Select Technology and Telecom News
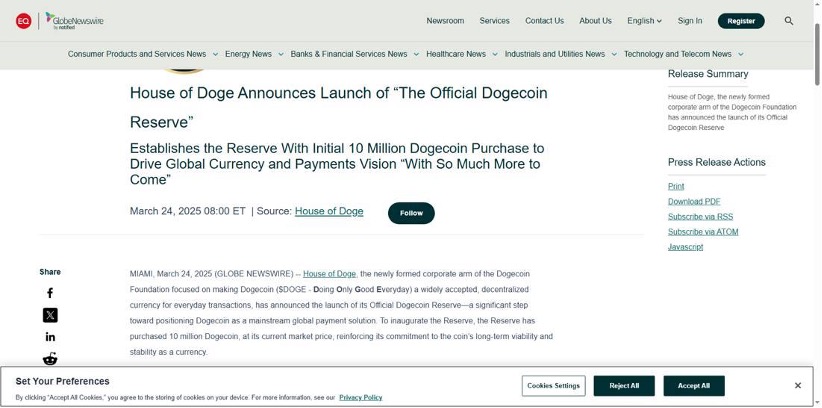 [x=677, y=54]
